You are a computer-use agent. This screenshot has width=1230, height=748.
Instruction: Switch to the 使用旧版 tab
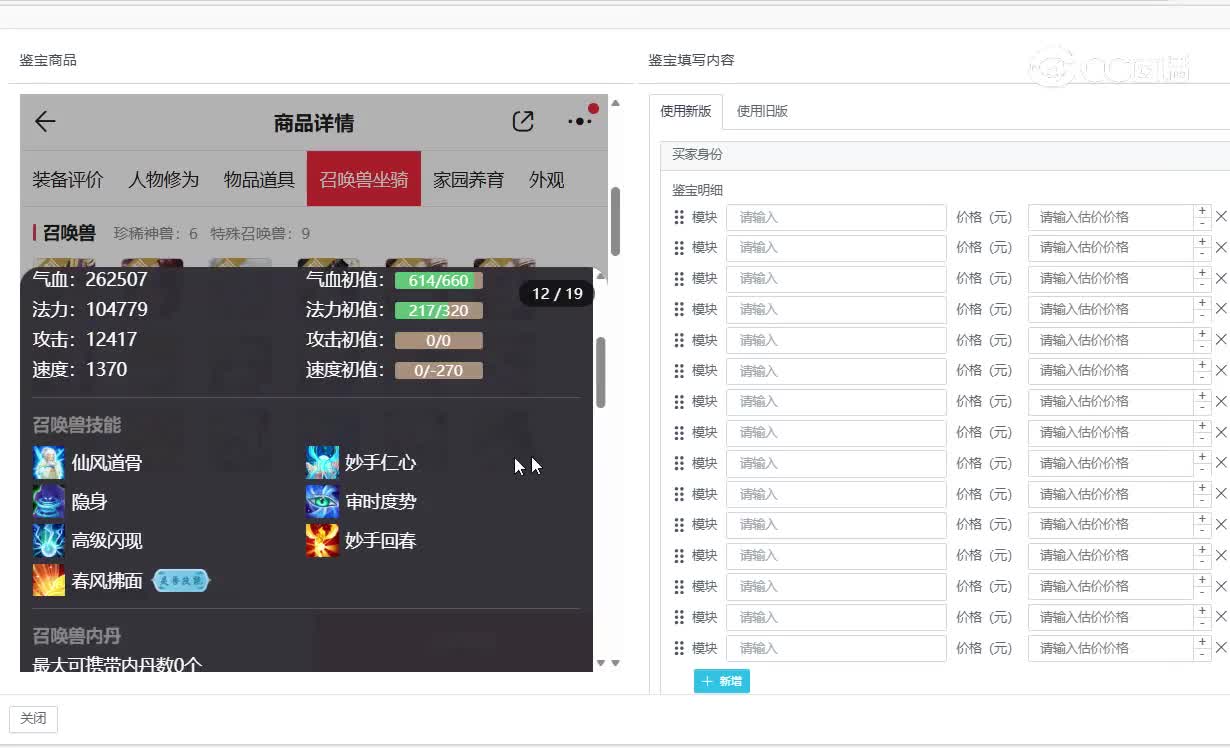pyautogui.click(x=763, y=111)
